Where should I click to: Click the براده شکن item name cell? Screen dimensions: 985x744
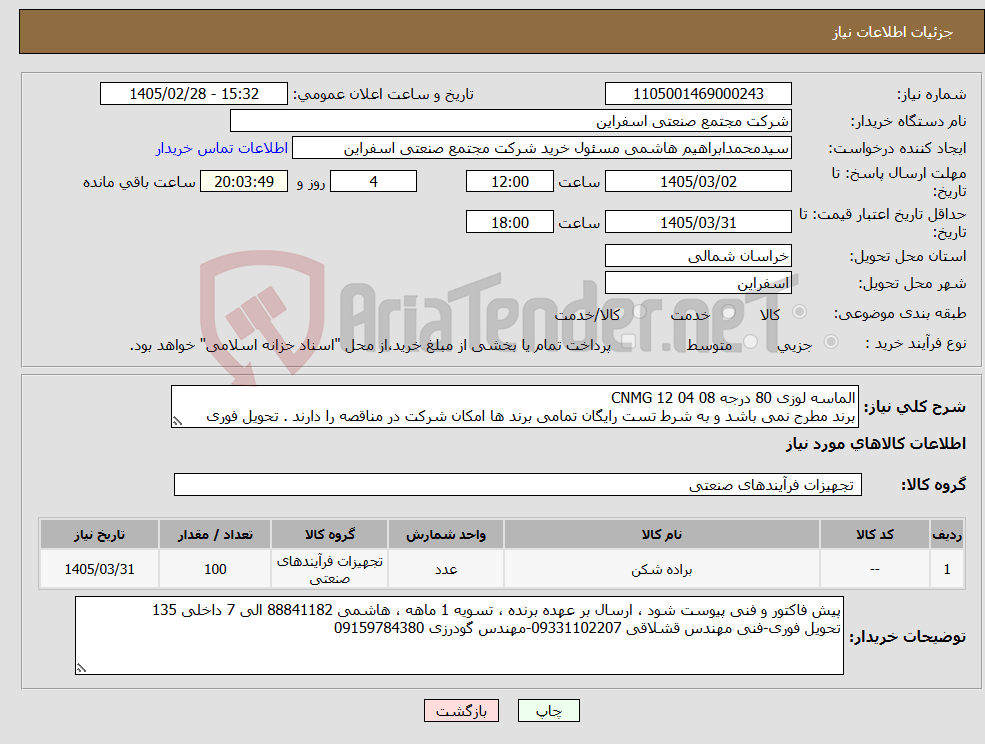point(661,569)
